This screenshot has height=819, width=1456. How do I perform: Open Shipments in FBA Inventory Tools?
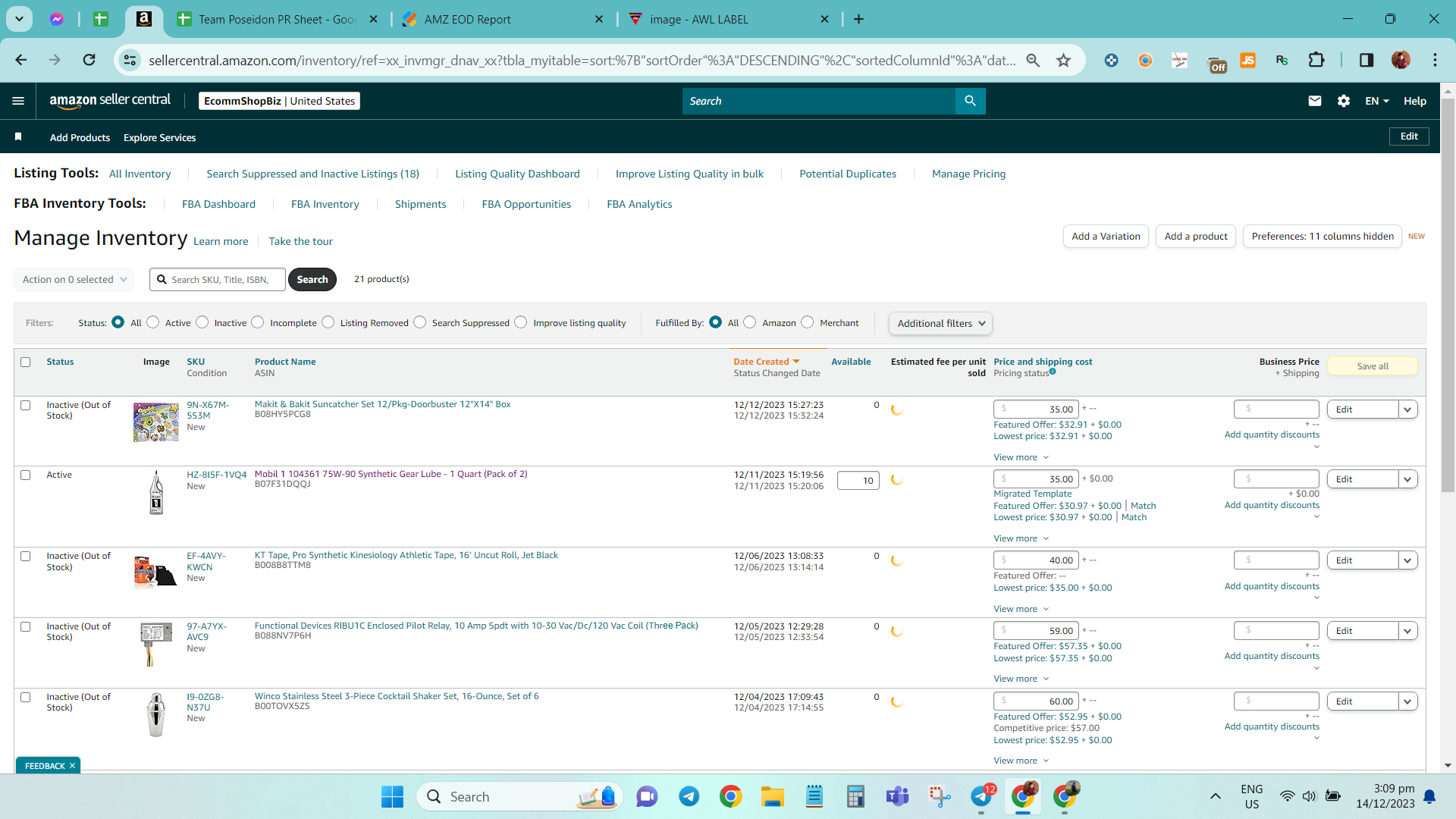point(420,204)
